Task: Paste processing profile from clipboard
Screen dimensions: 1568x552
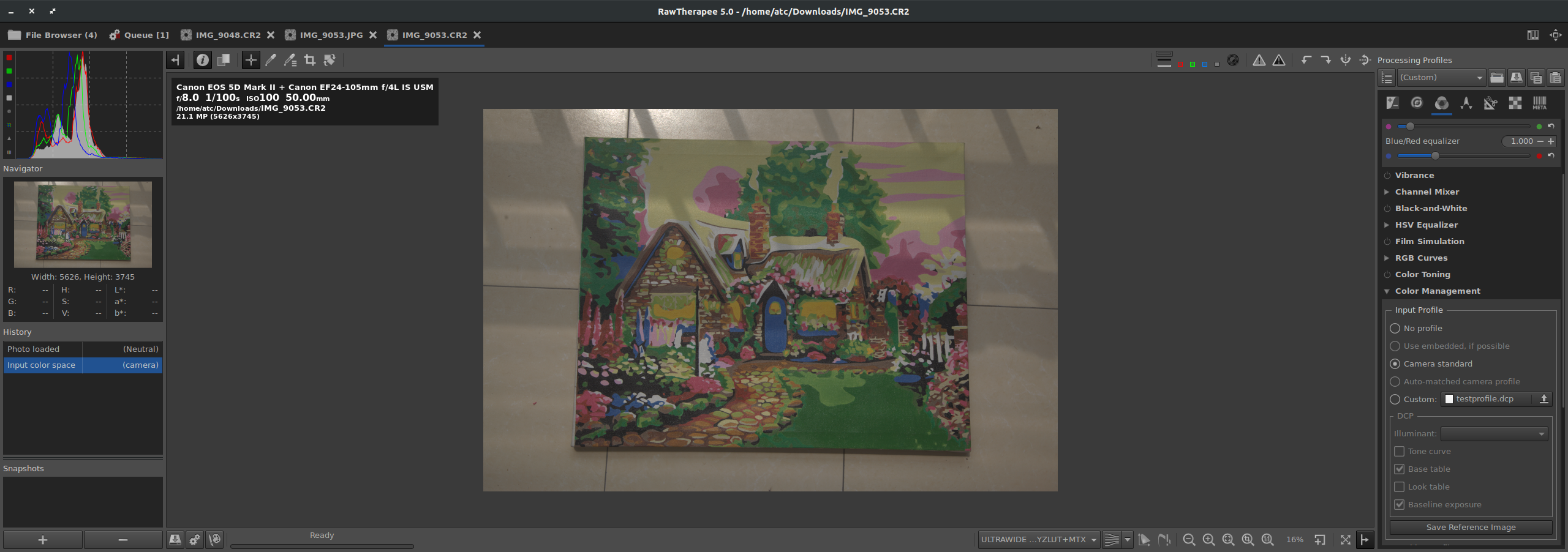Action: (x=1555, y=78)
